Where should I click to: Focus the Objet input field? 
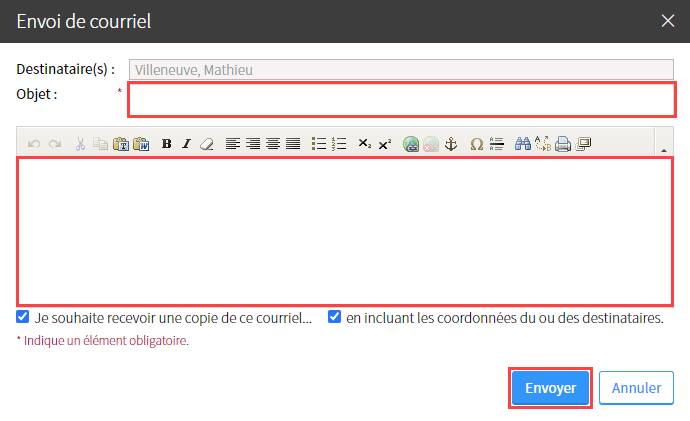tap(402, 99)
